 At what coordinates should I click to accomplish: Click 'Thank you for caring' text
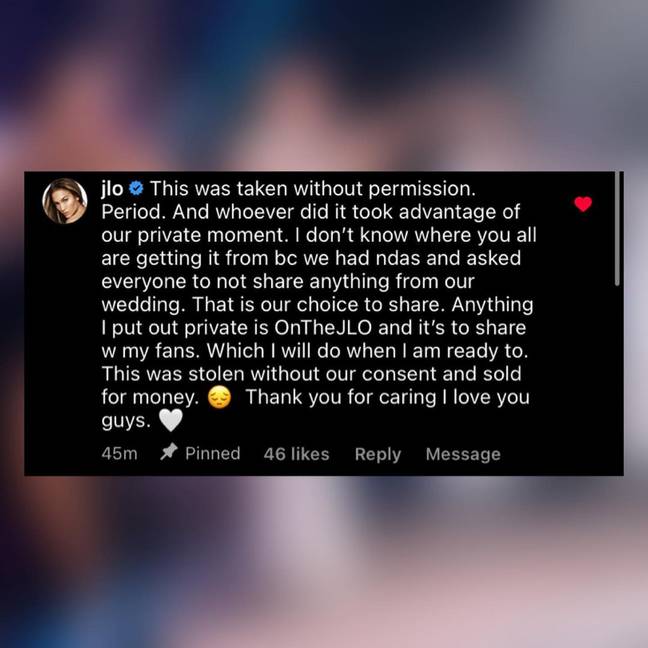coord(341,397)
